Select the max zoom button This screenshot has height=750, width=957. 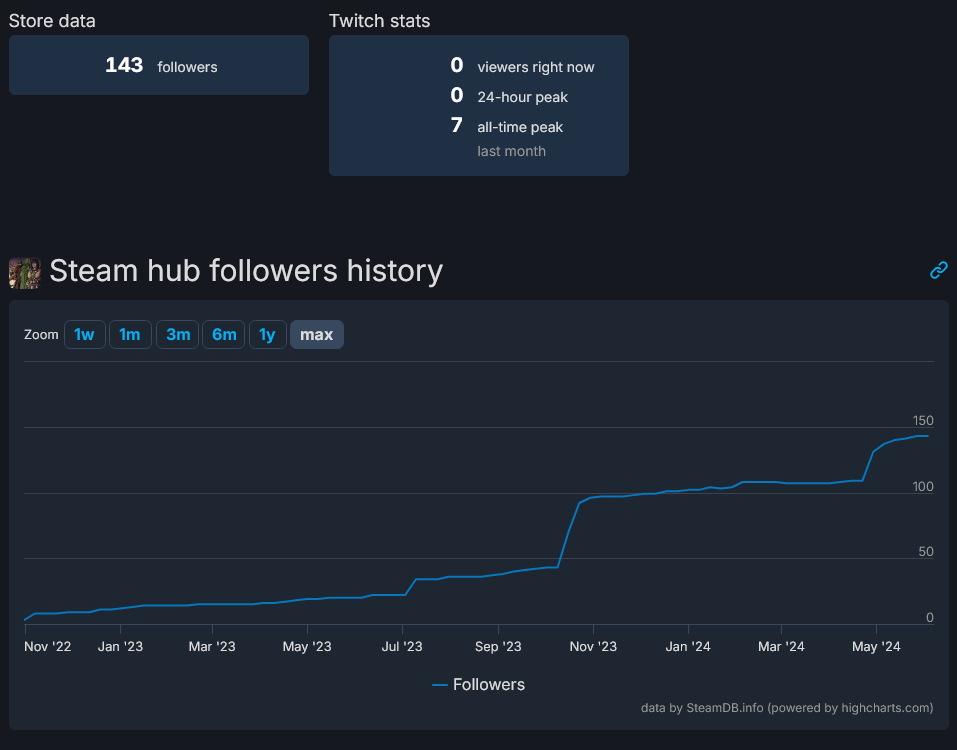tap(316, 334)
